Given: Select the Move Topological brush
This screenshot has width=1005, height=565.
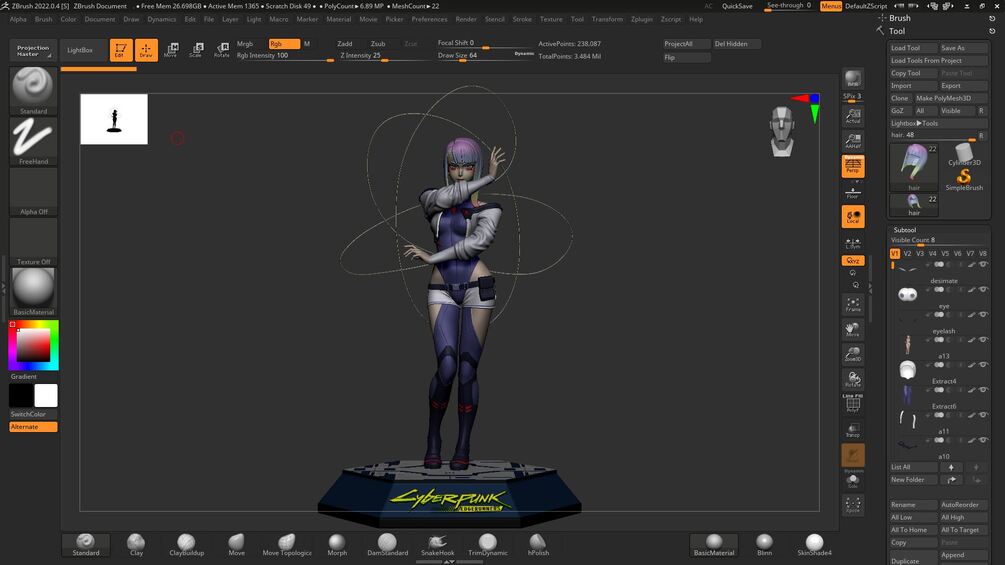Looking at the screenshot, I should 287,545.
